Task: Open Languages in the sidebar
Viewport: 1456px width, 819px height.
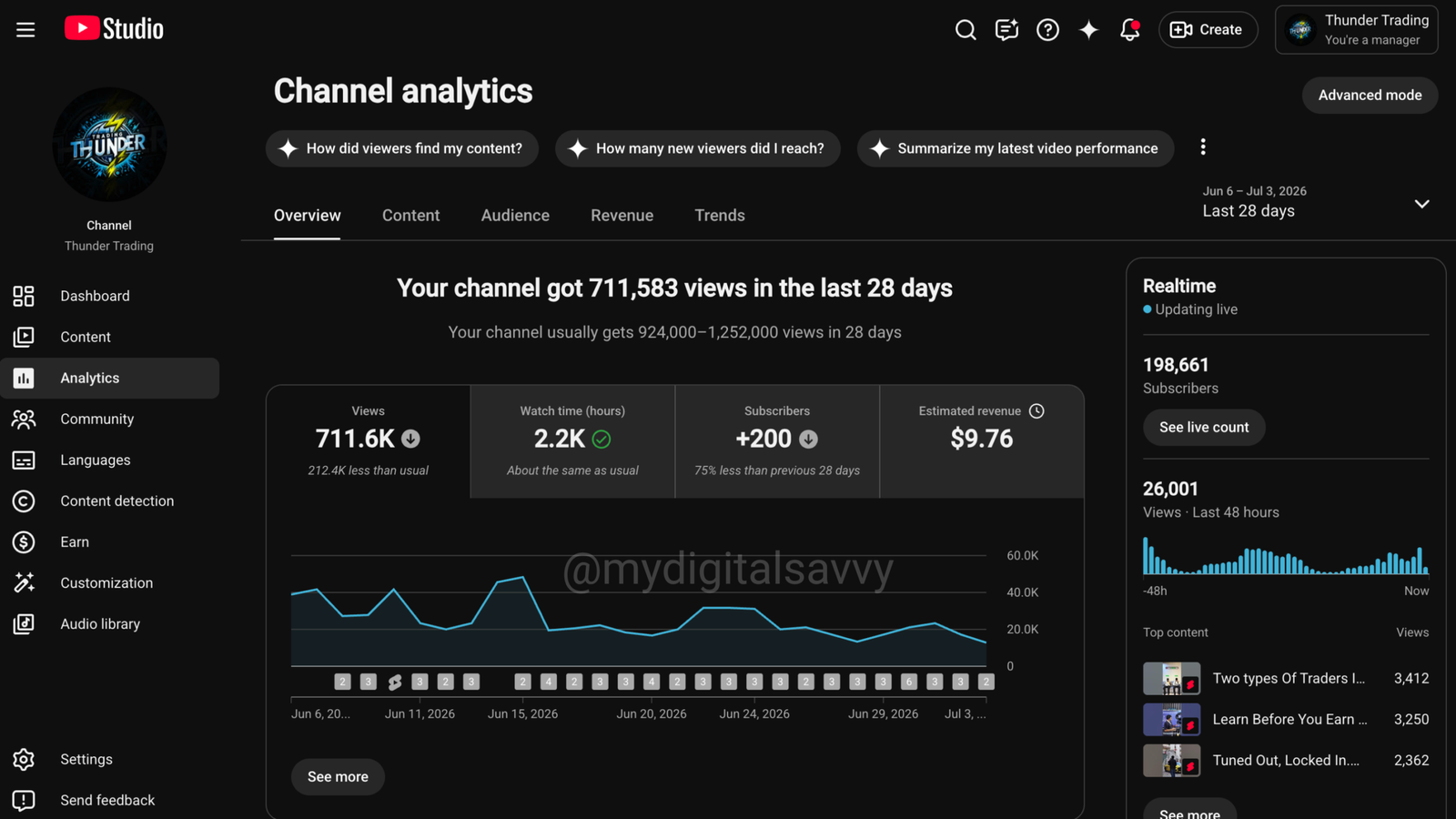Action: (x=109, y=460)
